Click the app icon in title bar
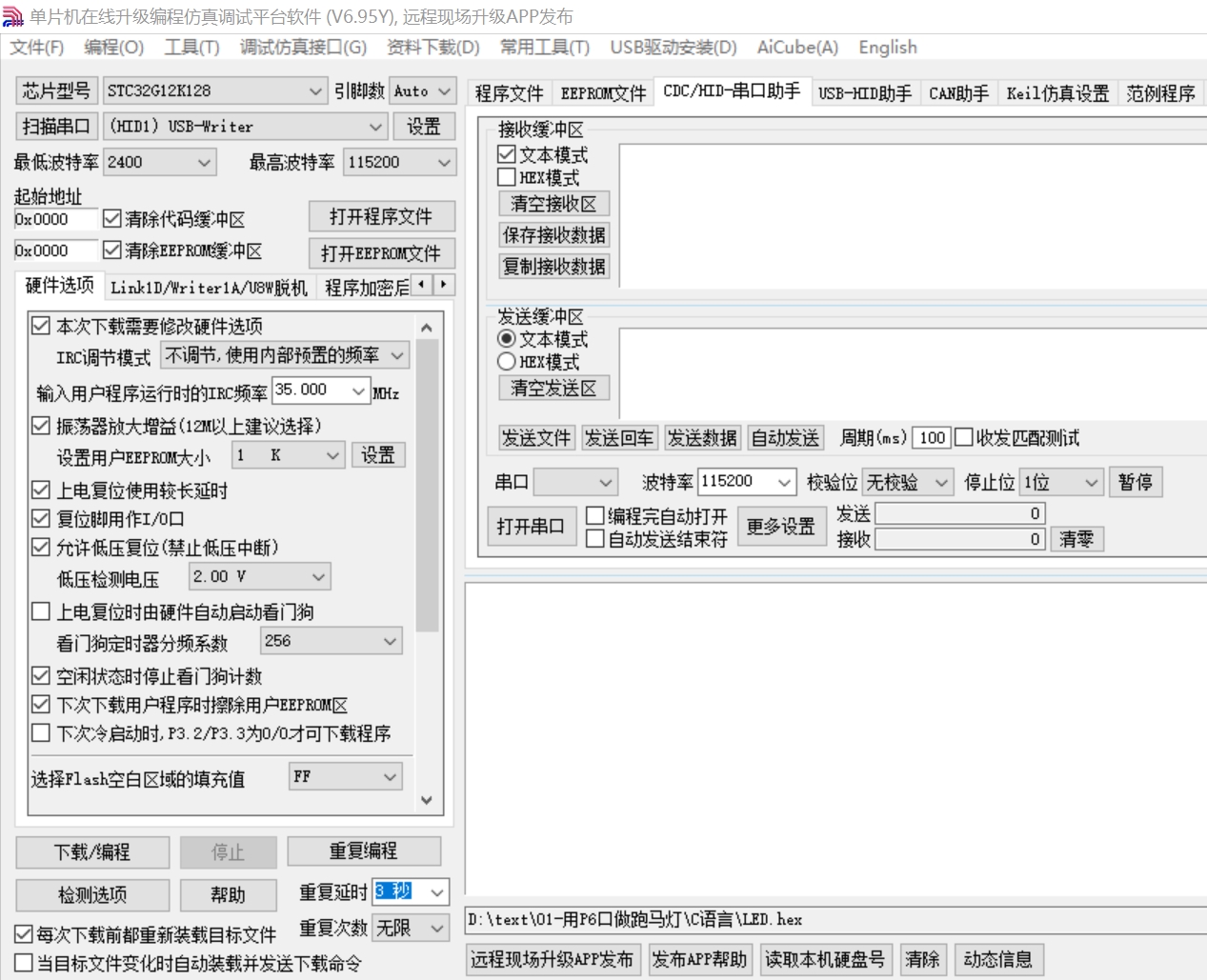Screen dimensions: 1207x980 pyautogui.click(x=12, y=16)
